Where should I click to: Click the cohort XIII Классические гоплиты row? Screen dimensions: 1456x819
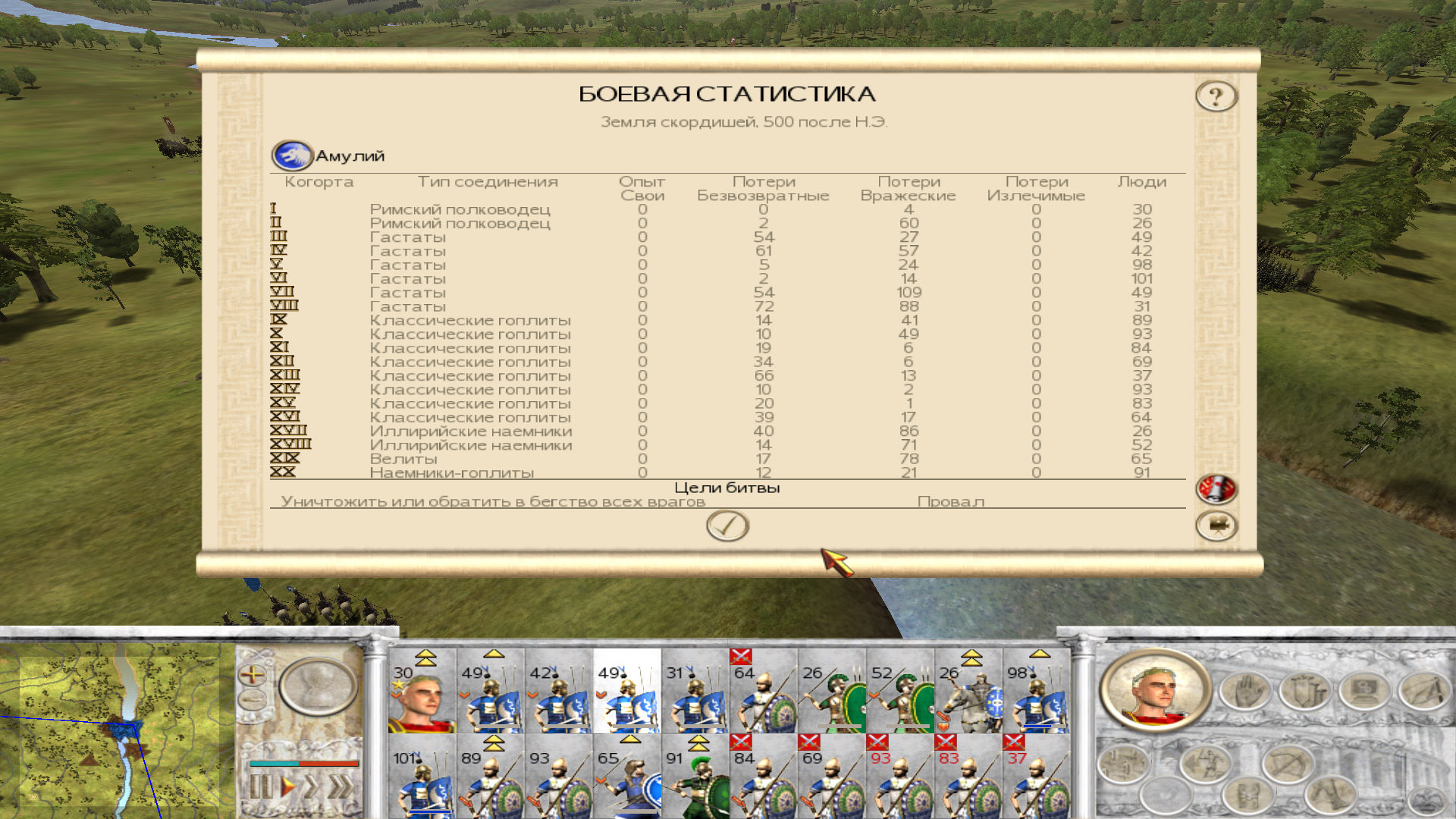728,375
